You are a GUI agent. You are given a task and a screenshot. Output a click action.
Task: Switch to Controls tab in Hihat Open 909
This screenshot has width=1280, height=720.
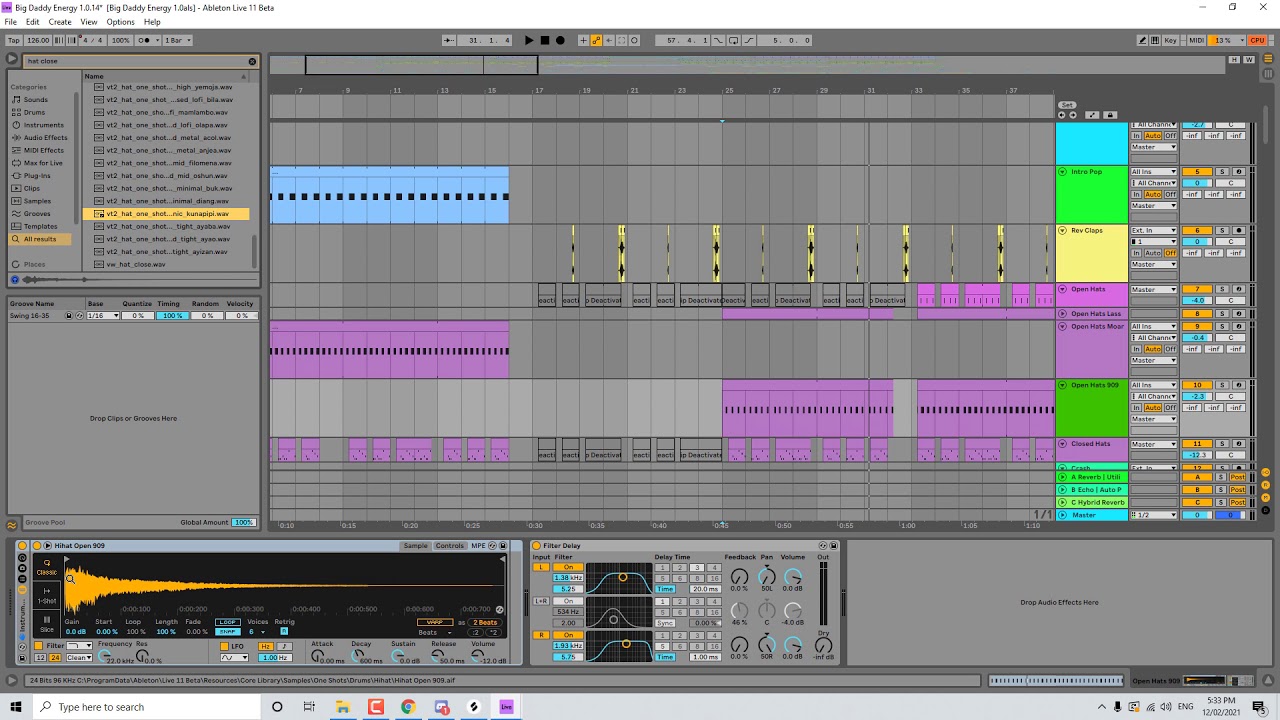(x=449, y=546)
